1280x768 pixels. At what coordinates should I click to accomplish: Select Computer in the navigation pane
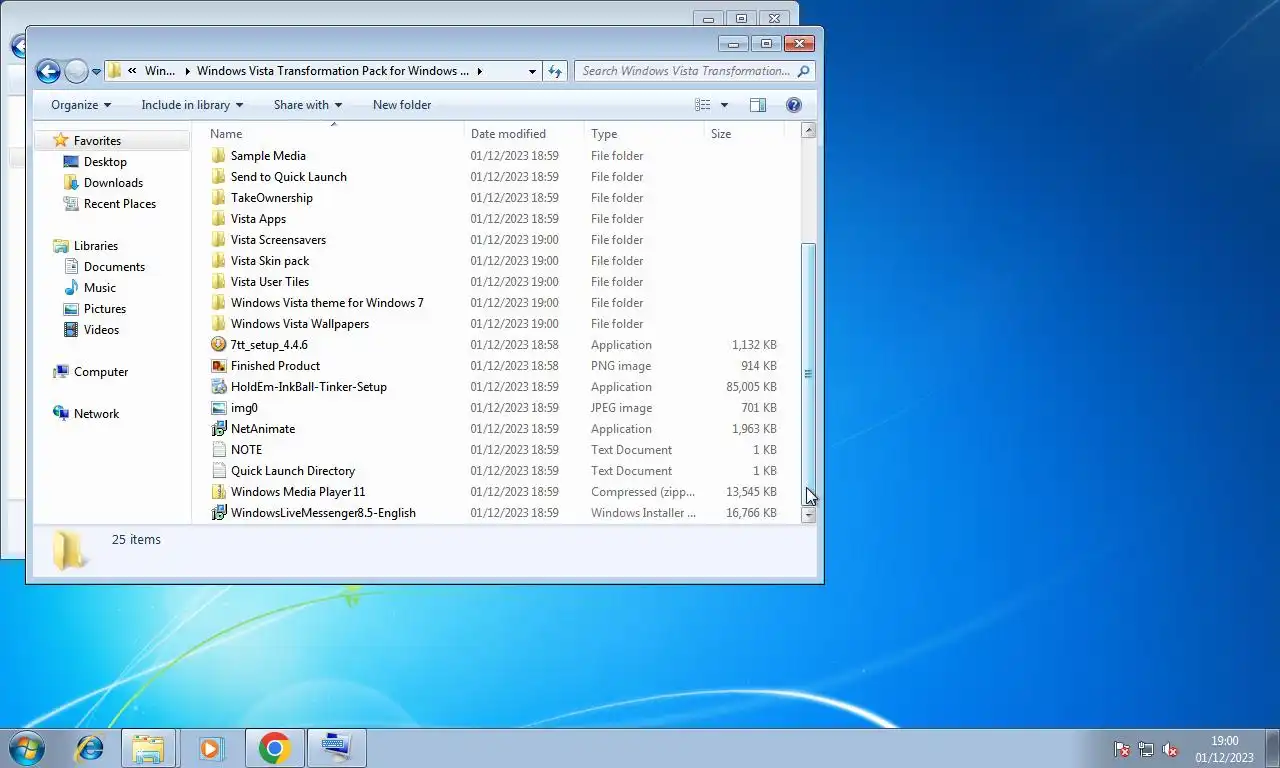[101, 372]
